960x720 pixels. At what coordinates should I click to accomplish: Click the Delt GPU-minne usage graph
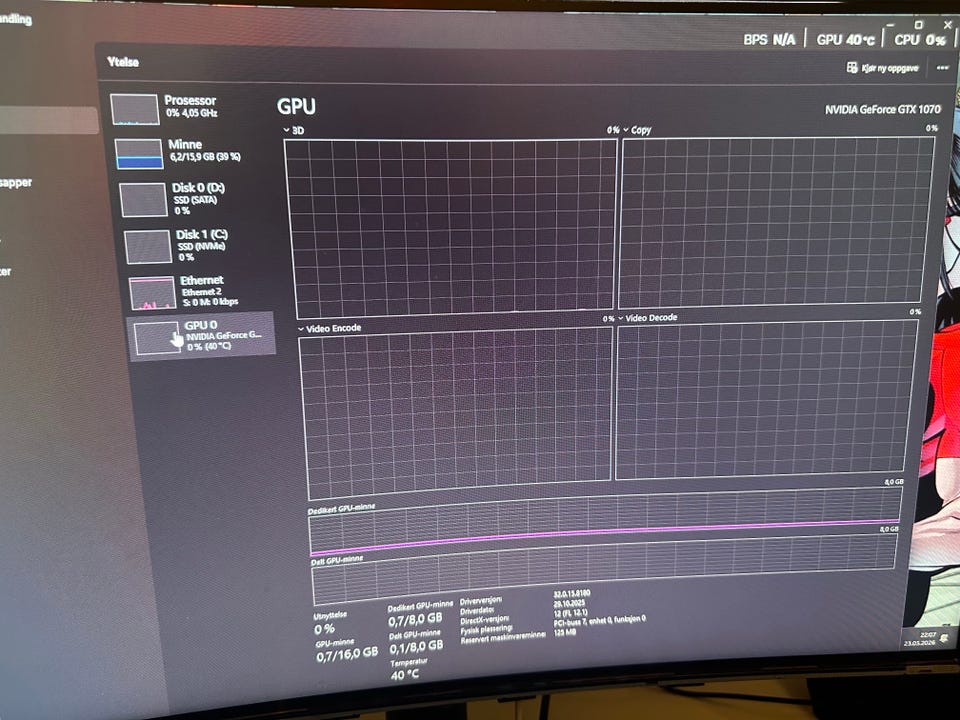(604, 569)
